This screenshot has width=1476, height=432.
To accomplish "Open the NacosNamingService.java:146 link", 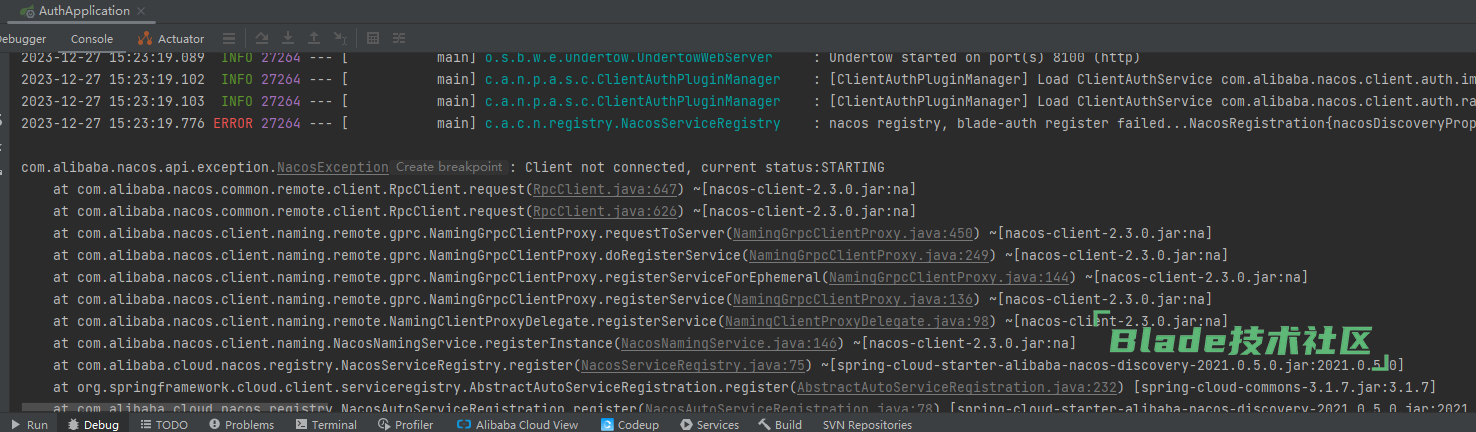I will [x=728, y=343].
